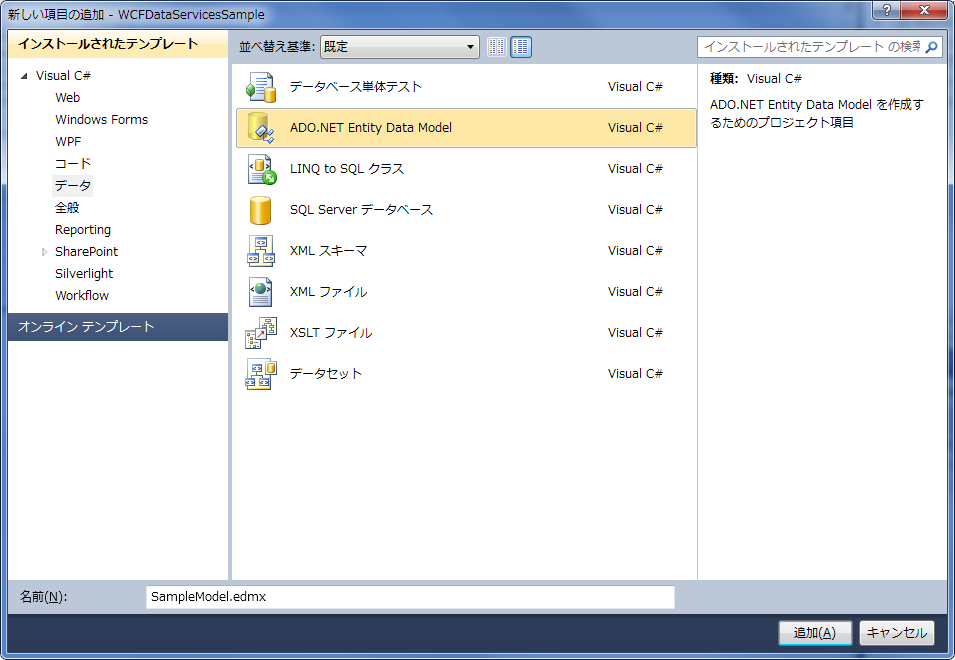Click the XML スキーマ icon
Screen dimensions: 955x660
coord(261,251)
